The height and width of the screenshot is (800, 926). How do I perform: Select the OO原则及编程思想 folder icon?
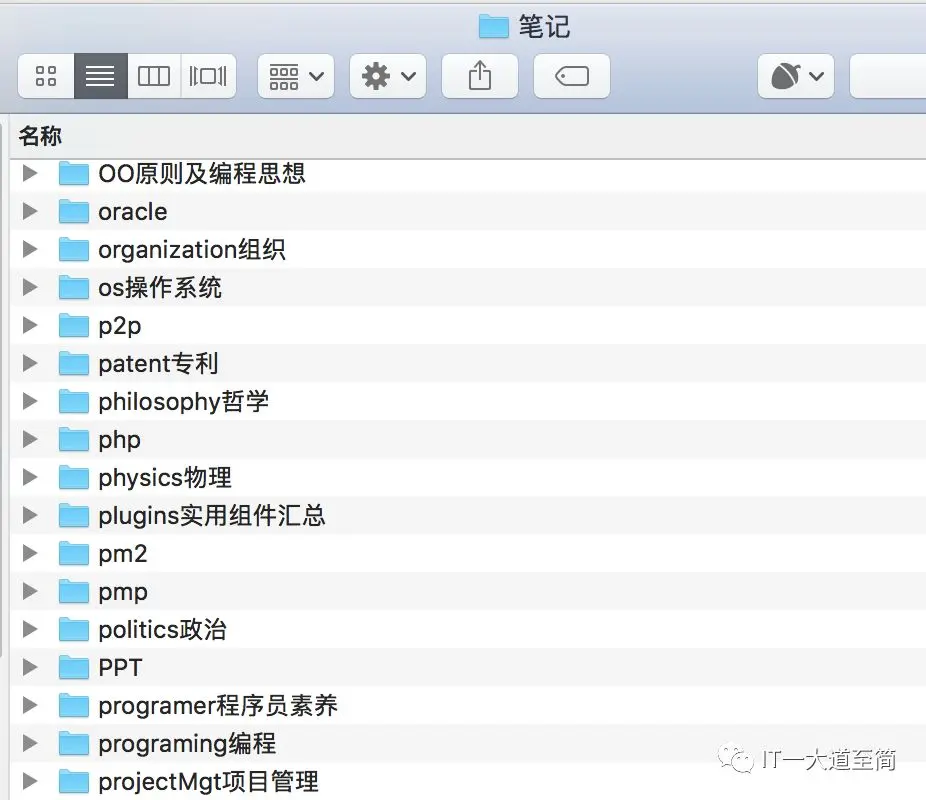point(74,173)
